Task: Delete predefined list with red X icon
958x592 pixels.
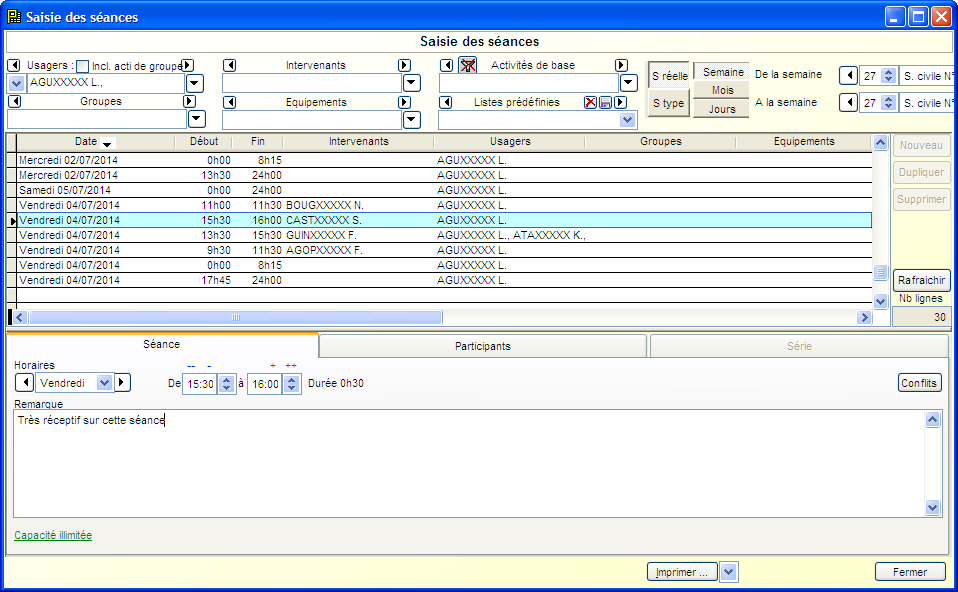Action: pyautogui.click(x=590, y=102)
